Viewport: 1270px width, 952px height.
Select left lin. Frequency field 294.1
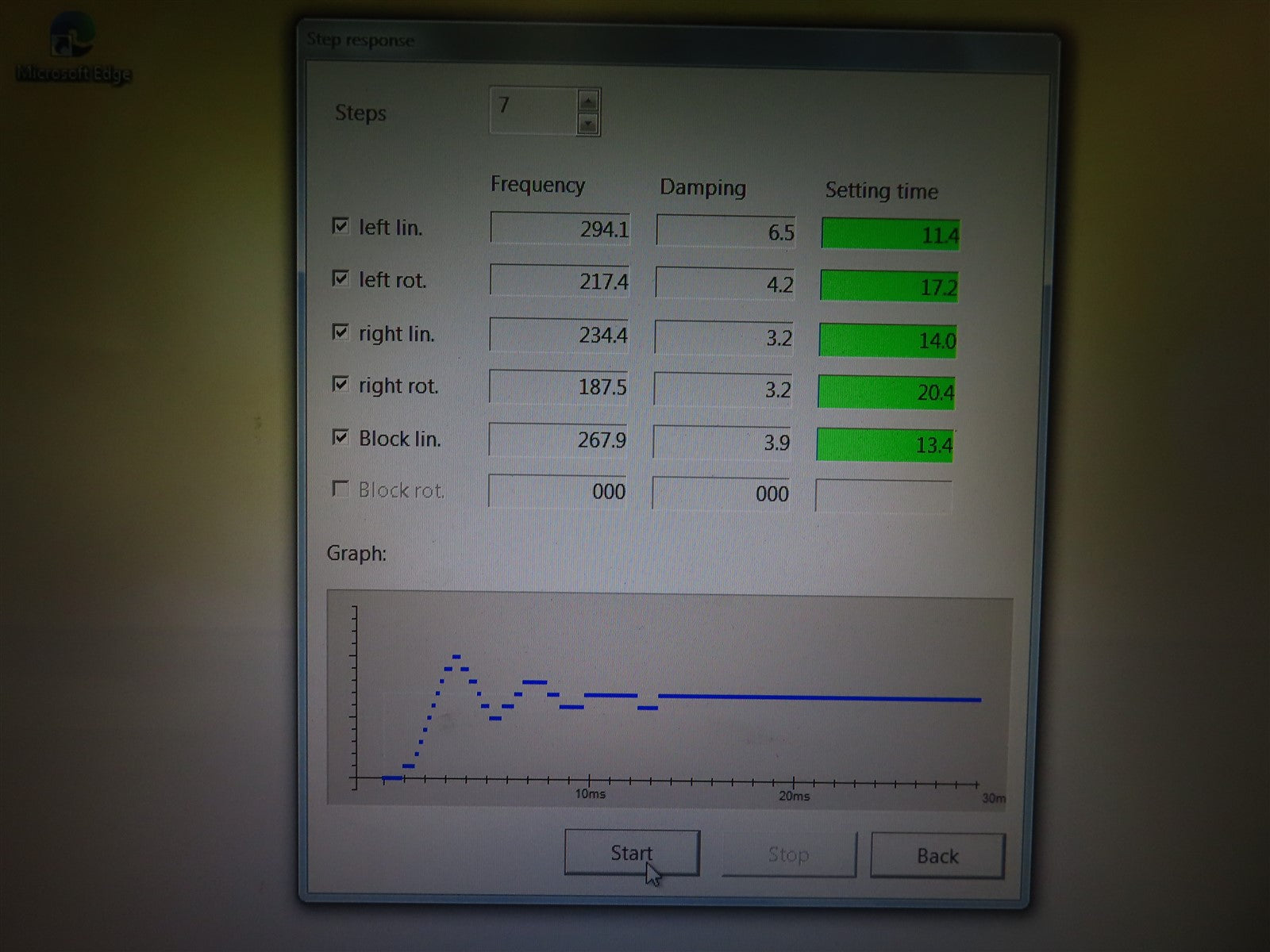pyautogui.click(x=560, y=228)
